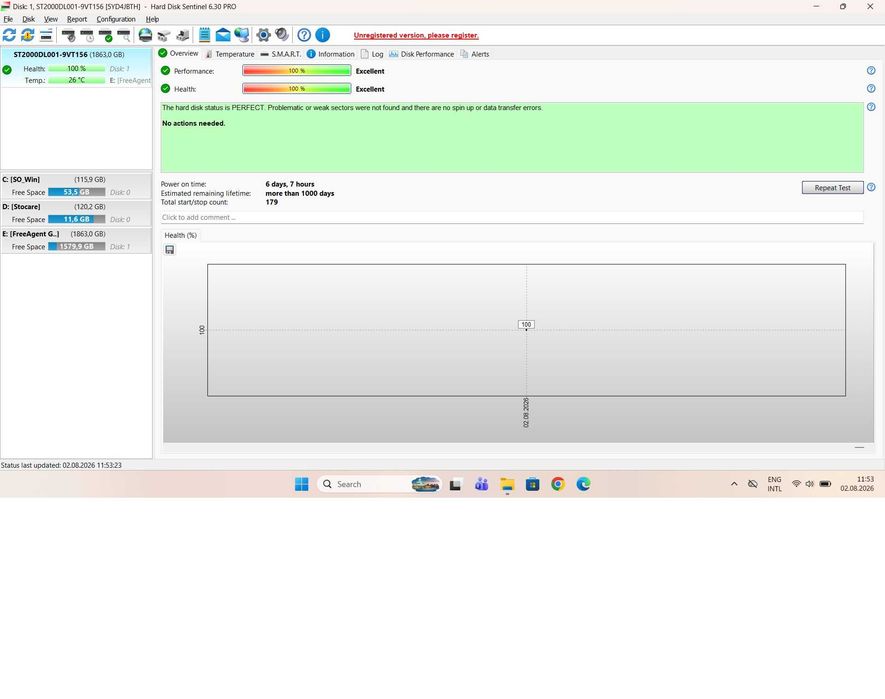The image size is (885, 699).
Task: Click the disk with shield toolbar icon
Action: click(x=68, y=35)
